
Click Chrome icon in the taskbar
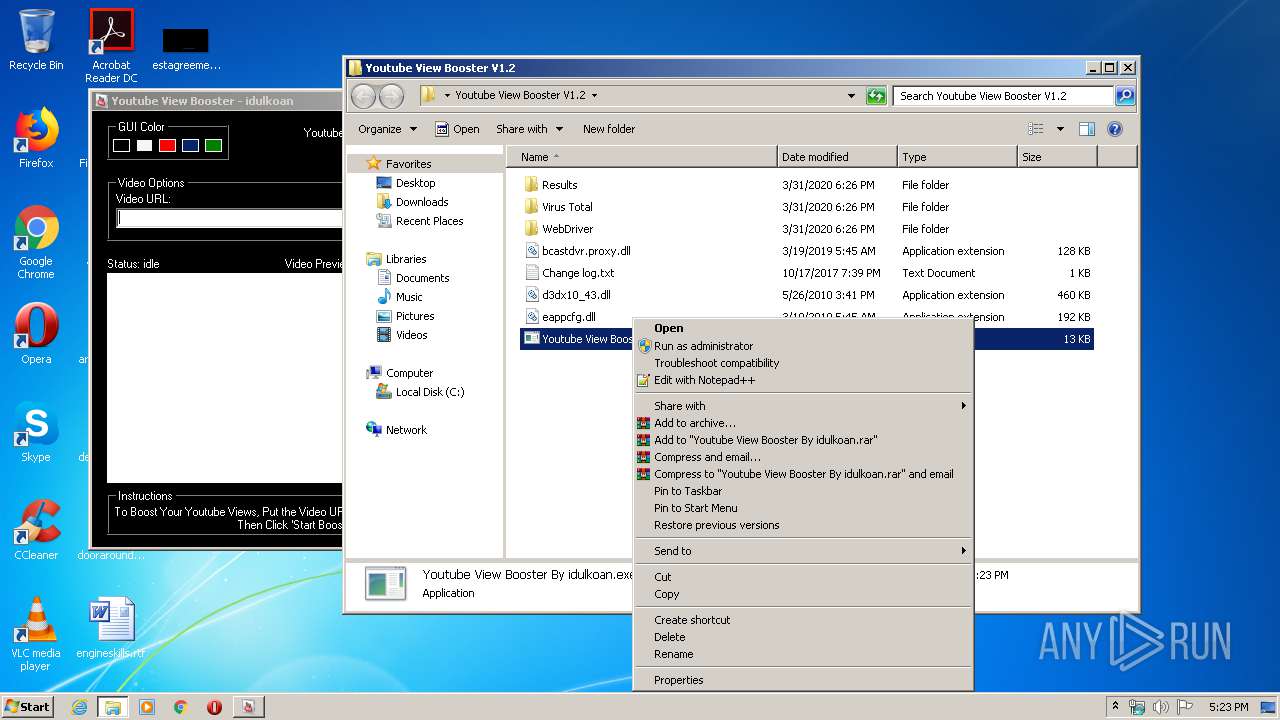pos(181,707)
